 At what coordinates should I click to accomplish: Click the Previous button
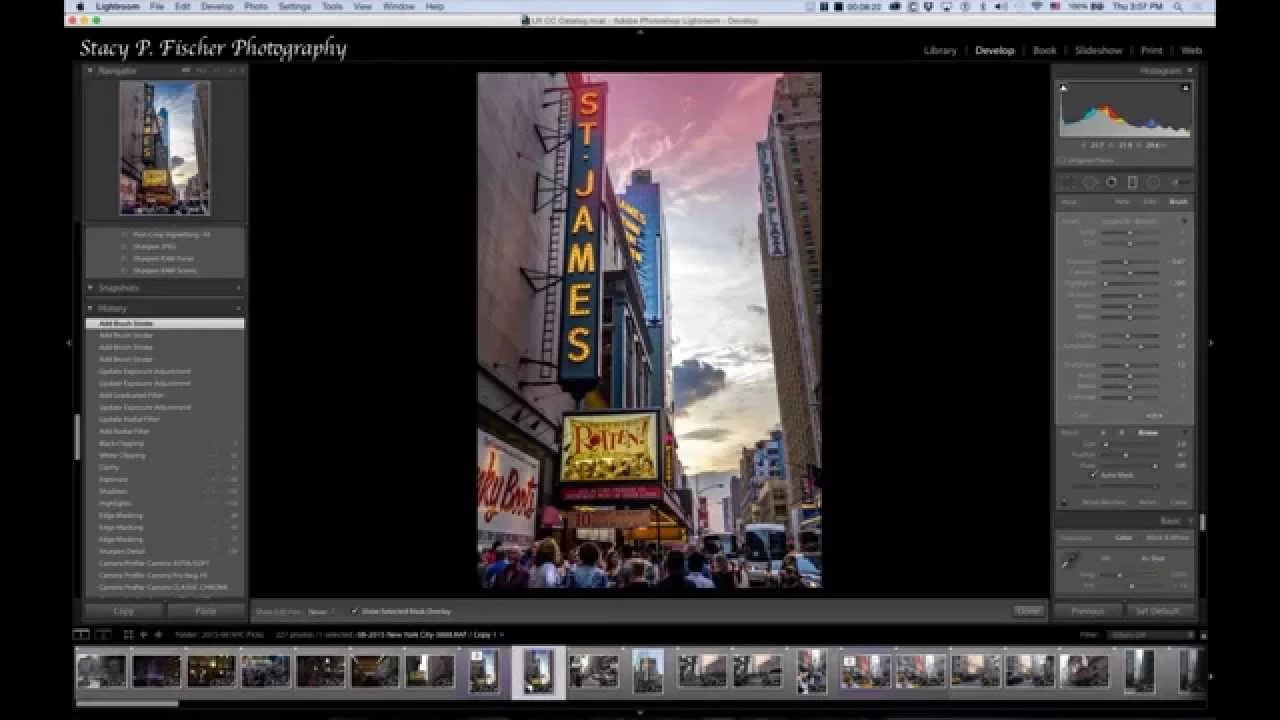[x=1088, y=611]
